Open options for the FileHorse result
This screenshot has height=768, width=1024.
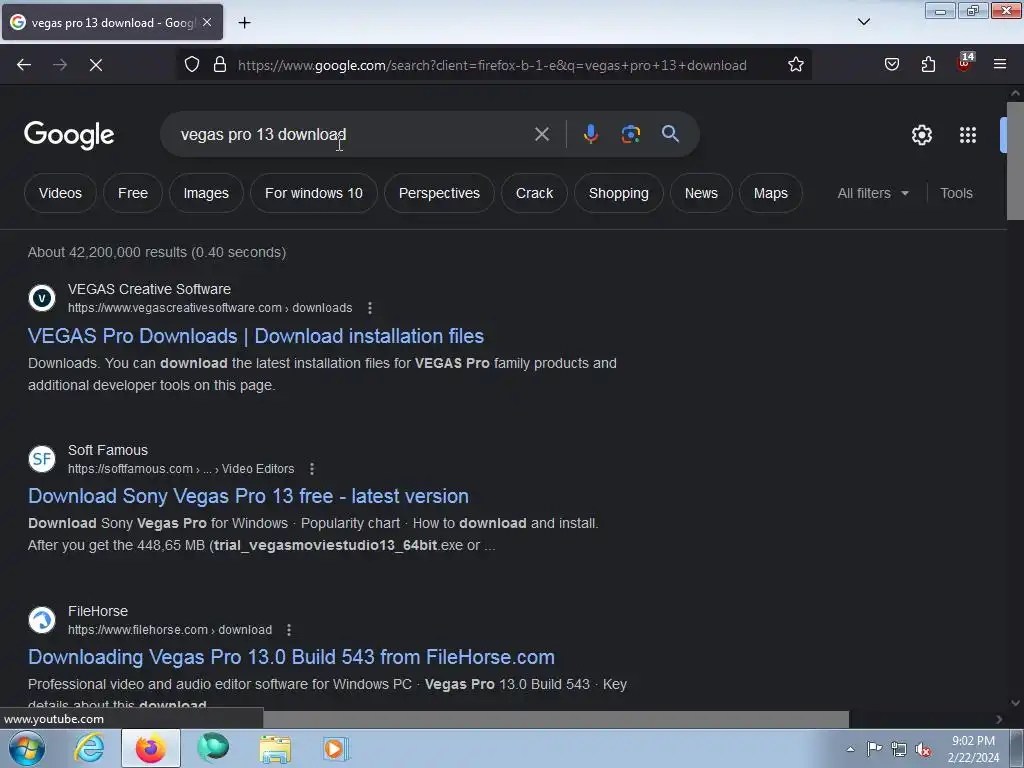click(289, 630)
